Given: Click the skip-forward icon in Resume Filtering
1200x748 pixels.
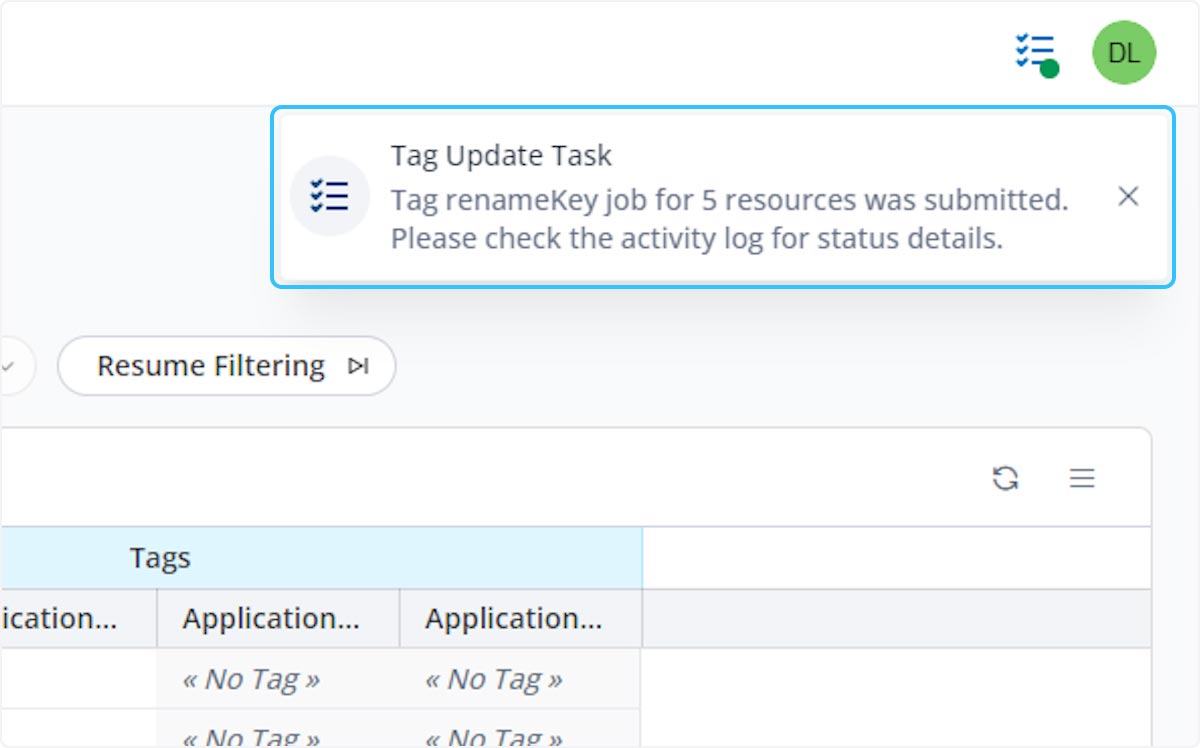Looking at the screenshot, I should (x=358, y=367).
